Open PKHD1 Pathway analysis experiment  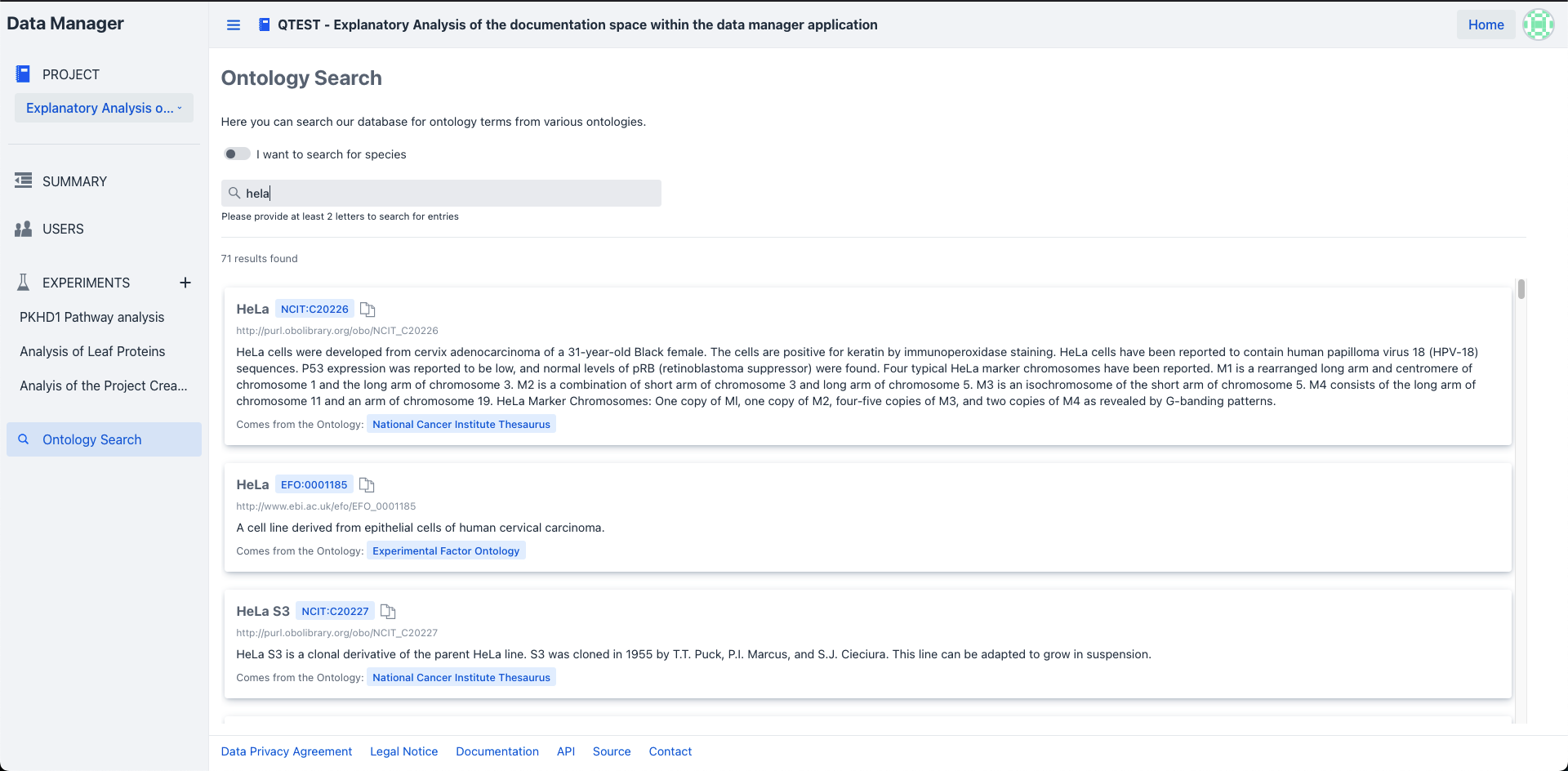point(91,317)
